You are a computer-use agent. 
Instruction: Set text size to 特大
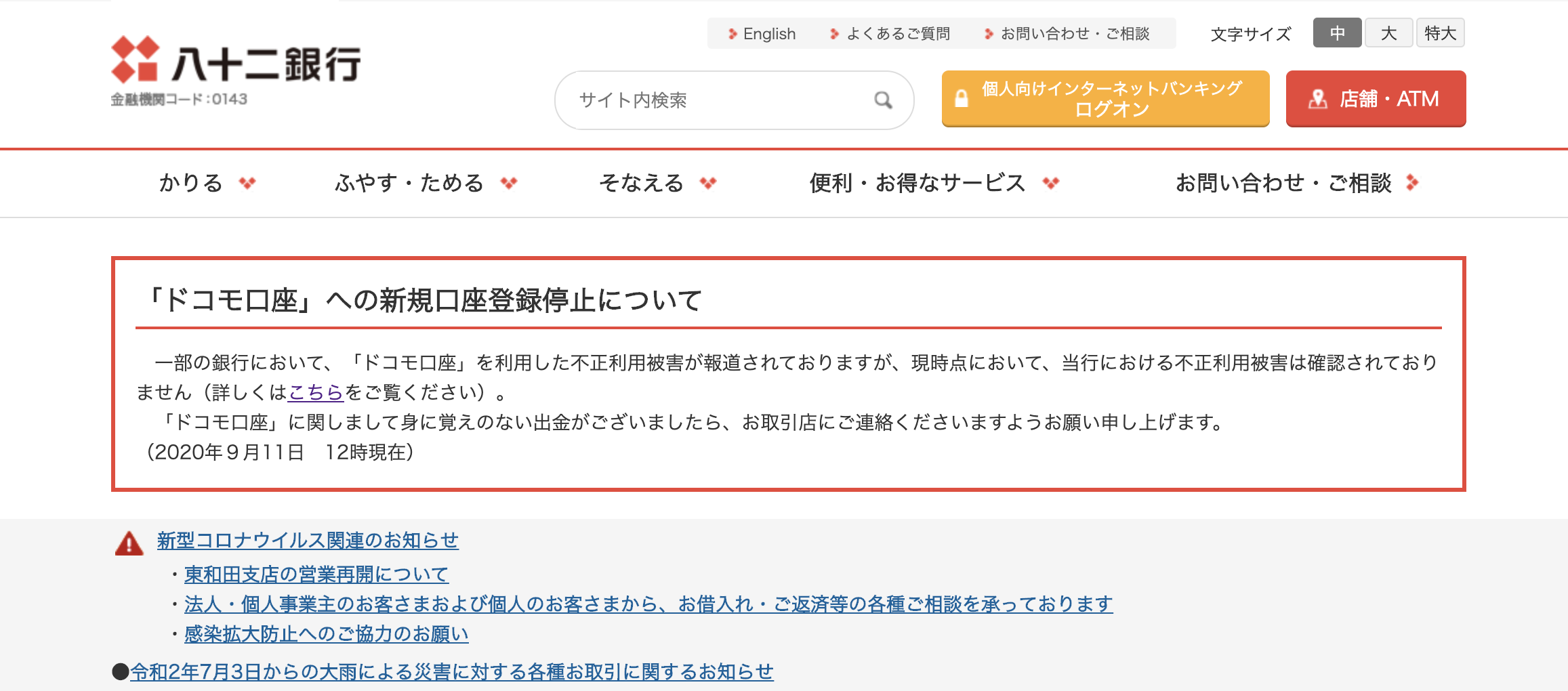tap(1440, 33)
